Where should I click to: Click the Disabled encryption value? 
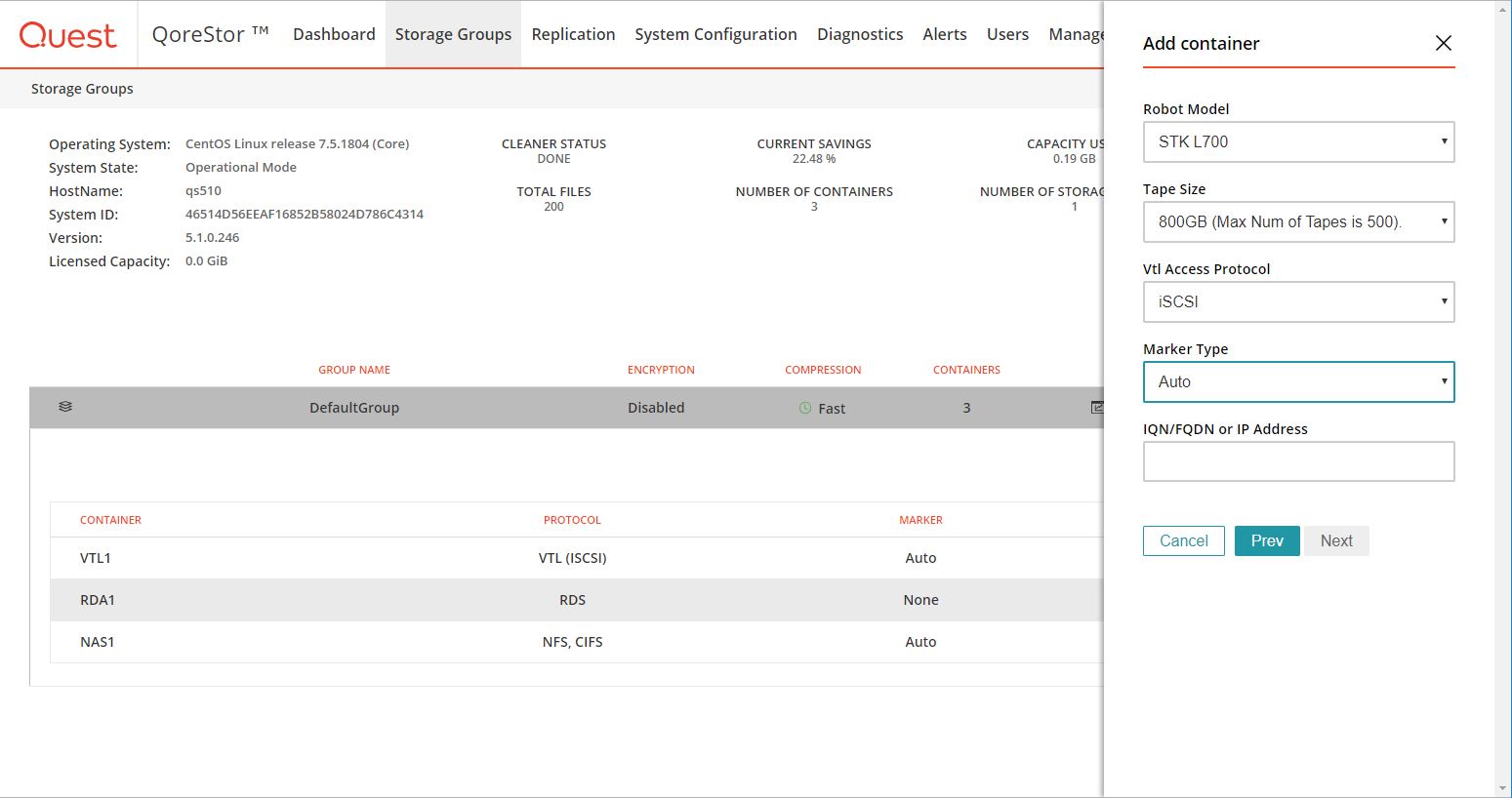coord(656,408)
